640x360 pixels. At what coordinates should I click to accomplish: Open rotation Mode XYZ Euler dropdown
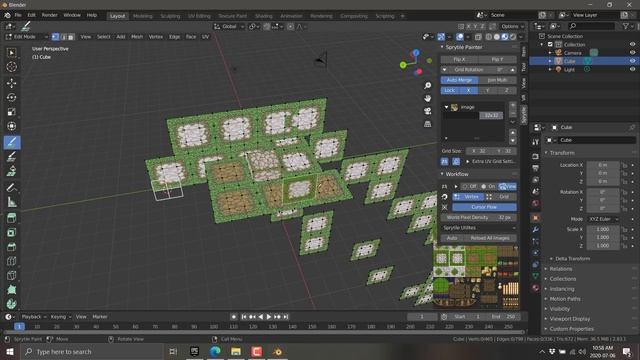603,219
